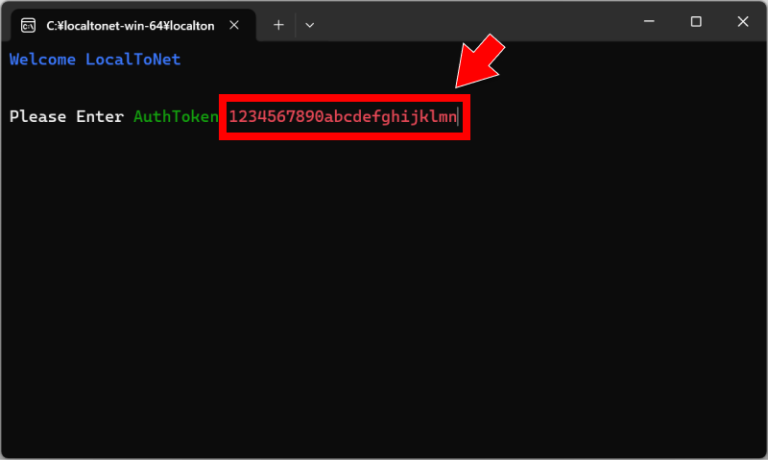768x460 pixels.
Task: Select the C:\localtonet-win-64 terminal tab
Action: coord(130,25)
